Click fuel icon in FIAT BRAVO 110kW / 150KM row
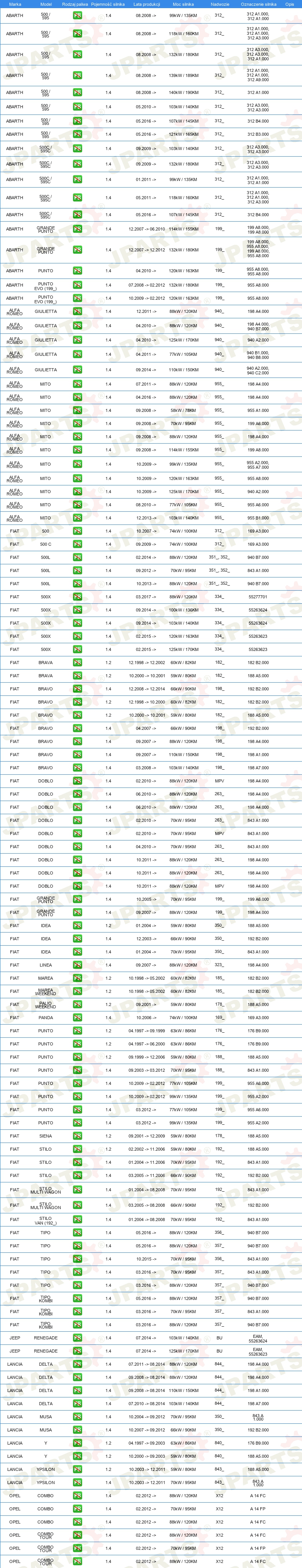The width and height of the screenshot is (302, 1568). [77, 755]
